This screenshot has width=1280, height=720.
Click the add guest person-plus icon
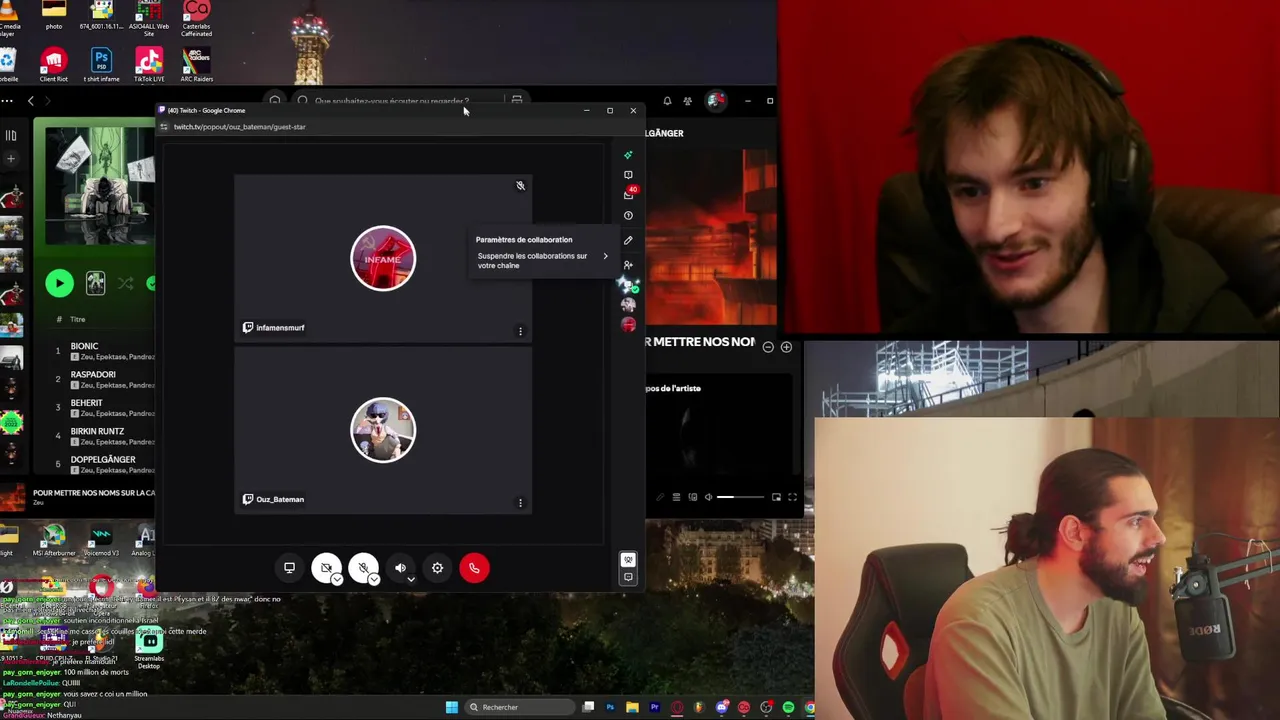tap(628, 265)
